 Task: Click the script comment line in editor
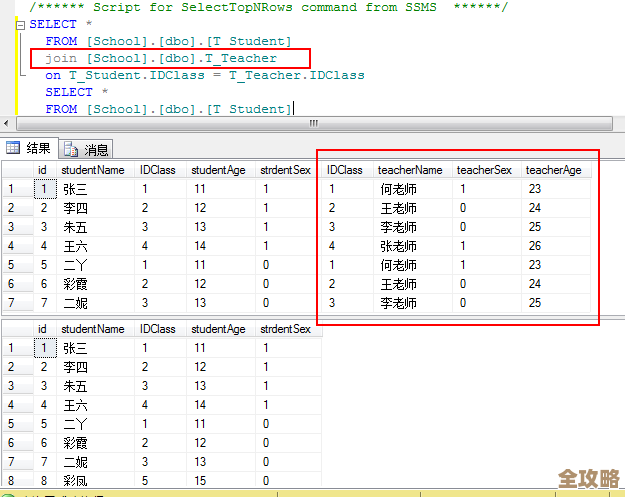pos(269,7)
